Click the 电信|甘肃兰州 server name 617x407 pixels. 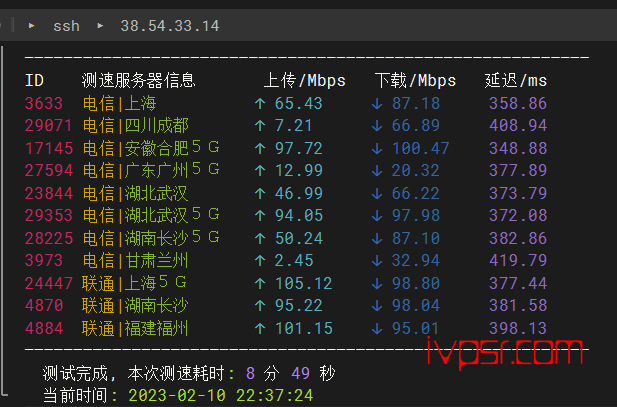coord(136,260)
